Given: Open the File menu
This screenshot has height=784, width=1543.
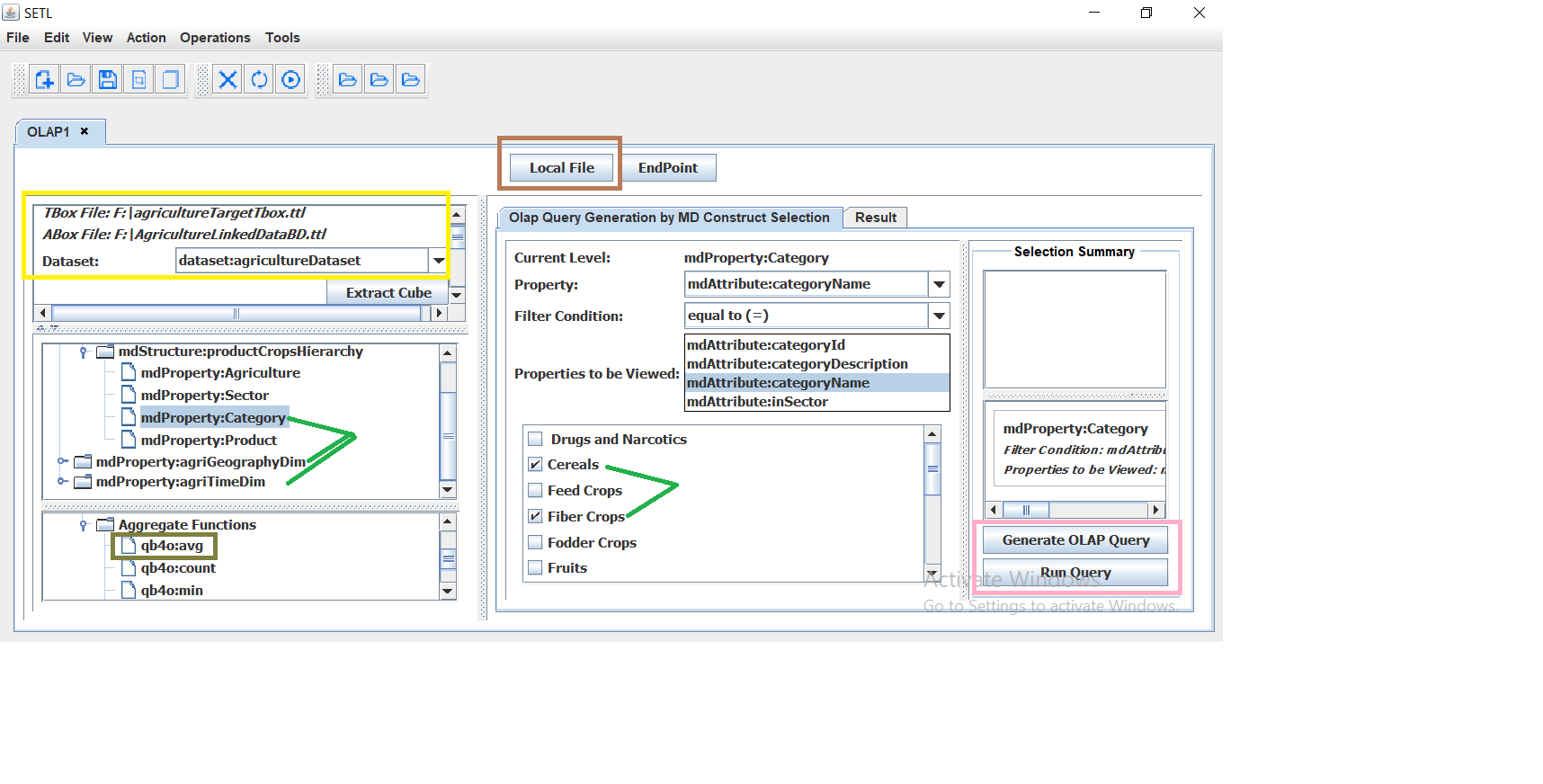Looking at the screenshot, I should click(x=18, y=38).
